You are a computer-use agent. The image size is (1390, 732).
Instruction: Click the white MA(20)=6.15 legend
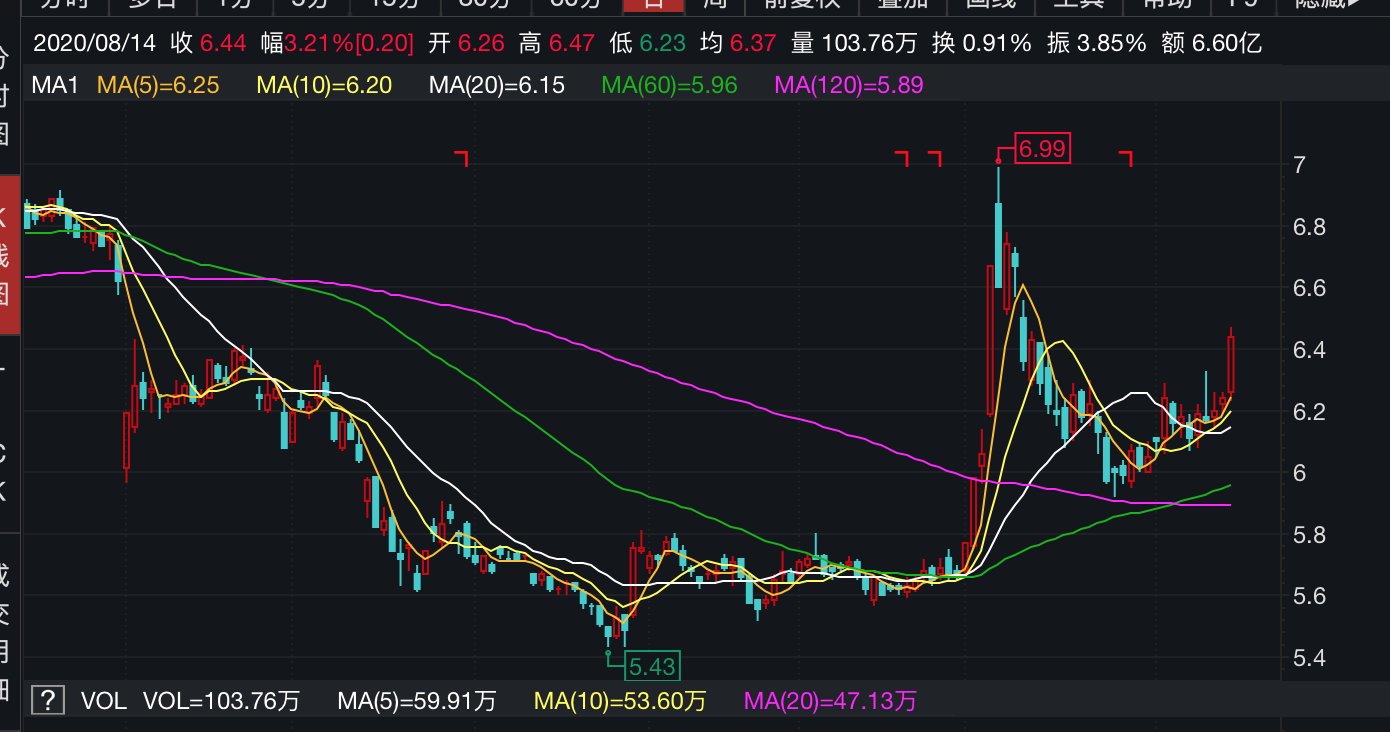click(497, 85)
